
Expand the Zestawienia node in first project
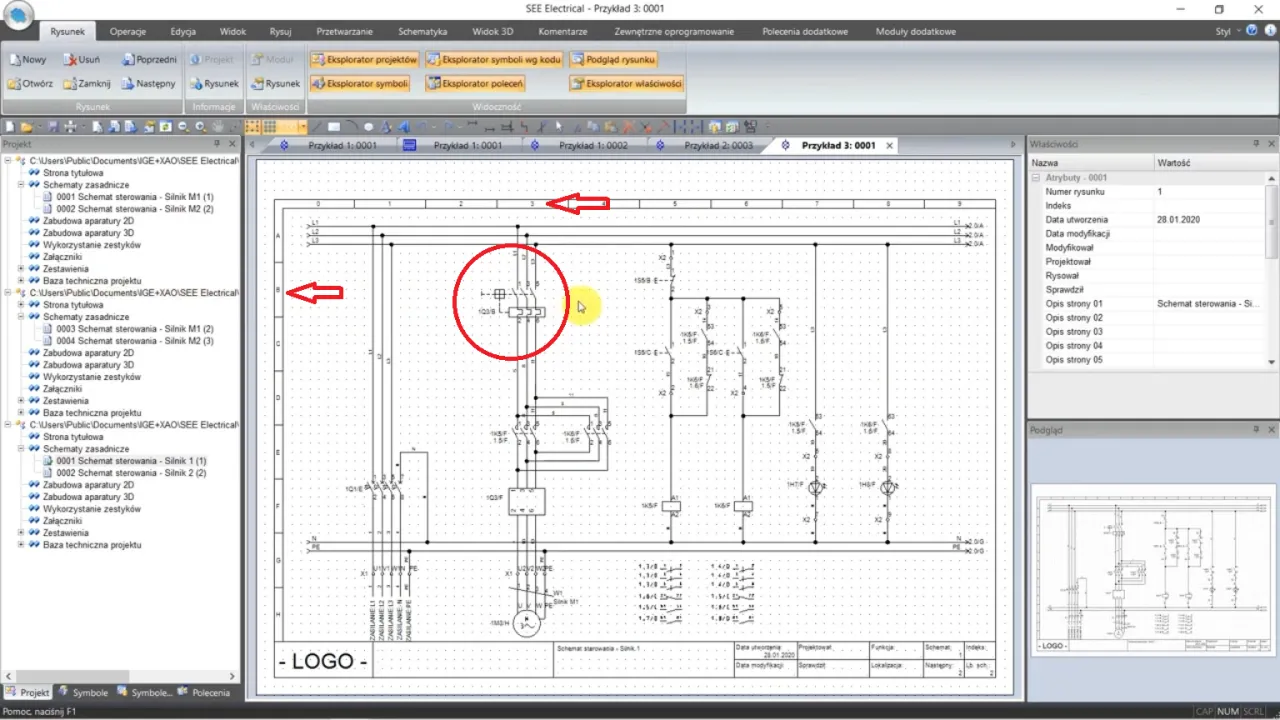click(21, 269)
